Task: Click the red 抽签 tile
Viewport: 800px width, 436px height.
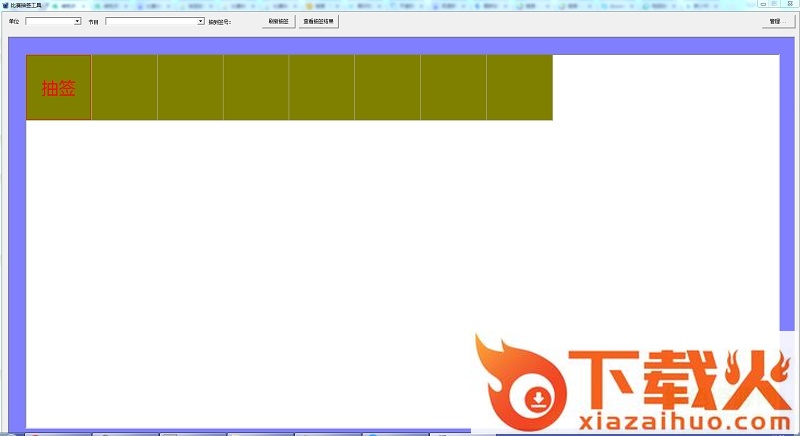Action: [58, 88]
